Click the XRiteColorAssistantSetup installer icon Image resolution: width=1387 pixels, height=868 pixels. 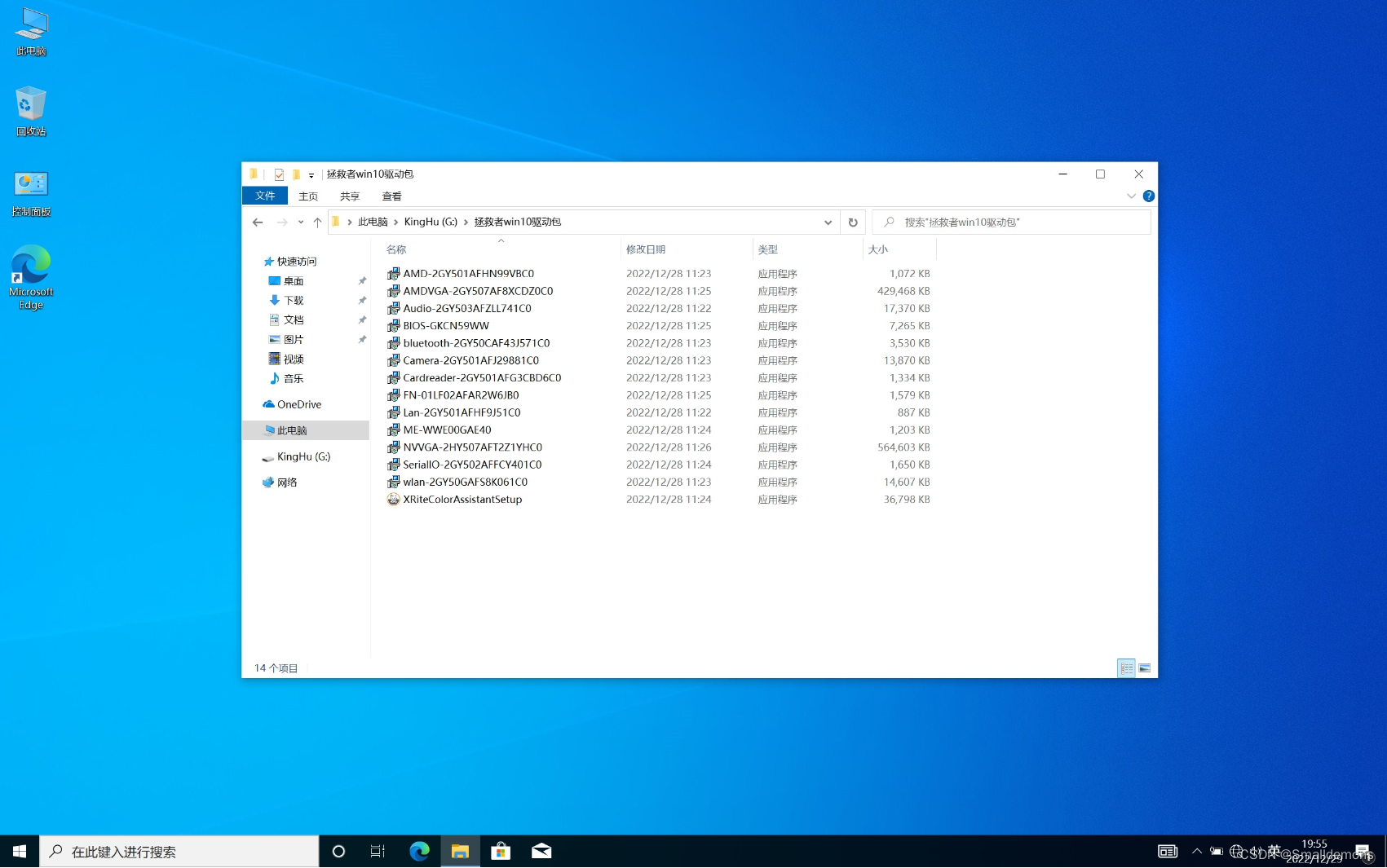click(394, 500)
